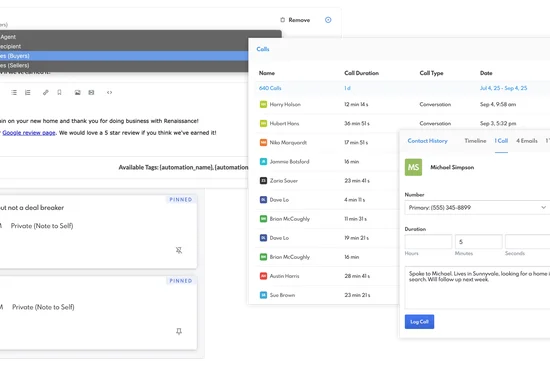Click 'Private (Note to Self)' on first note
550x366 pixels.
(42, 226)
